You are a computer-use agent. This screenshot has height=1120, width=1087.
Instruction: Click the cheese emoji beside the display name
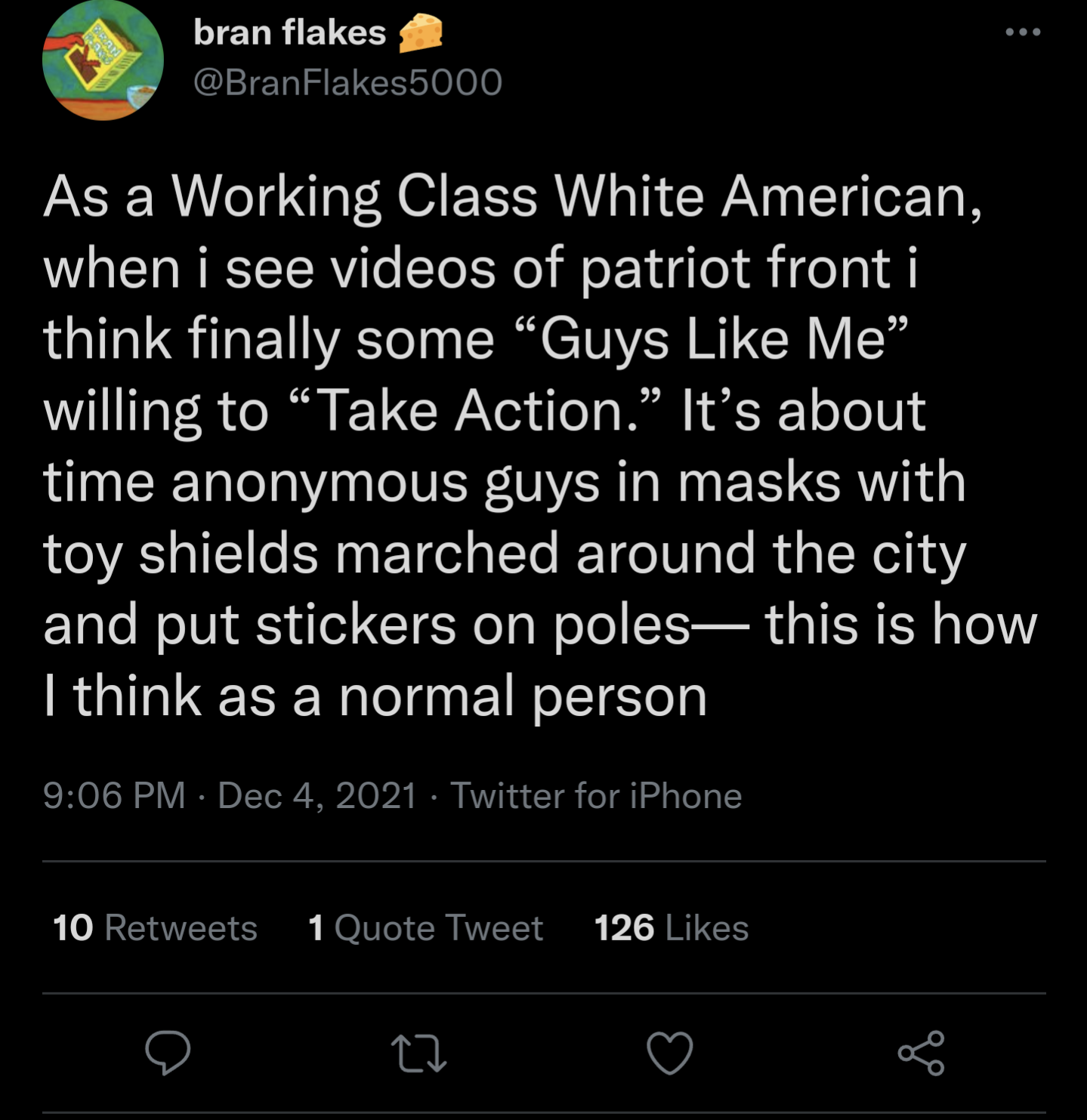point(420,33)
